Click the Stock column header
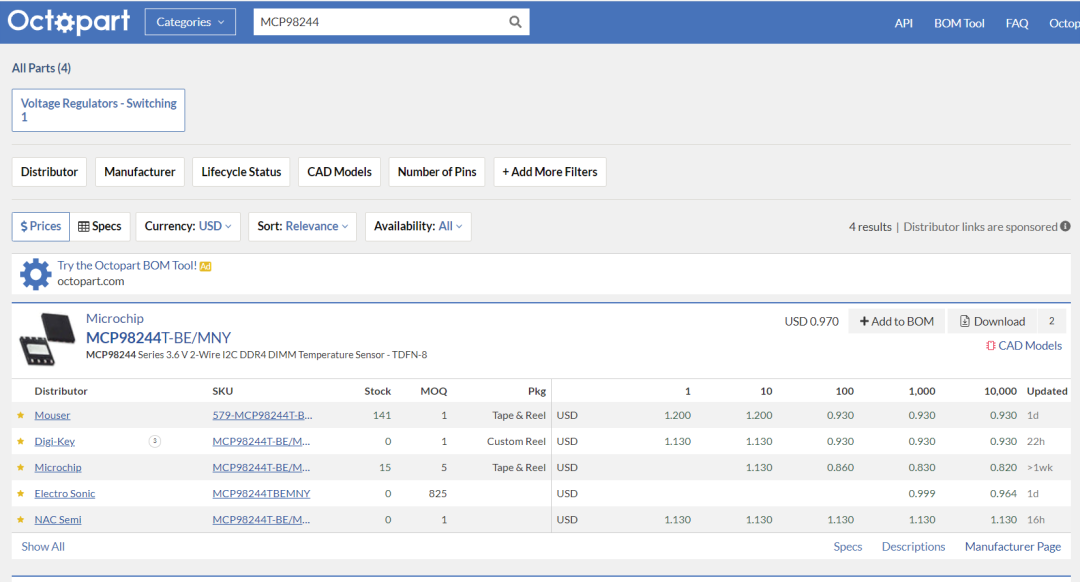1080x582 pixels. (x=377, y=391)
